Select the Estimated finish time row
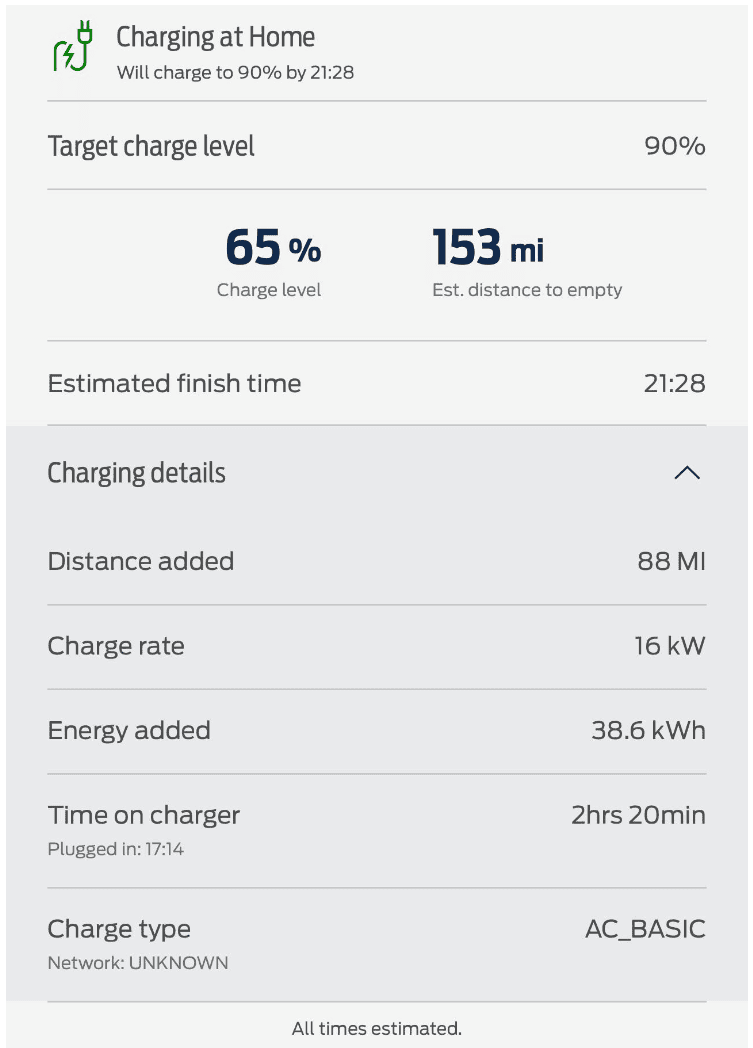The height and width of the screenshot is (1048, 753). [377, 383]
